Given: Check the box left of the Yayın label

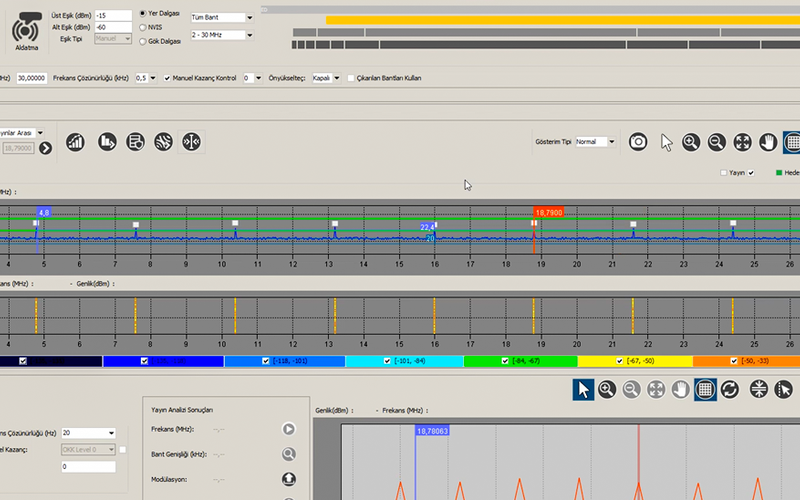Looking at the screenshot, I should click(723, 173).
